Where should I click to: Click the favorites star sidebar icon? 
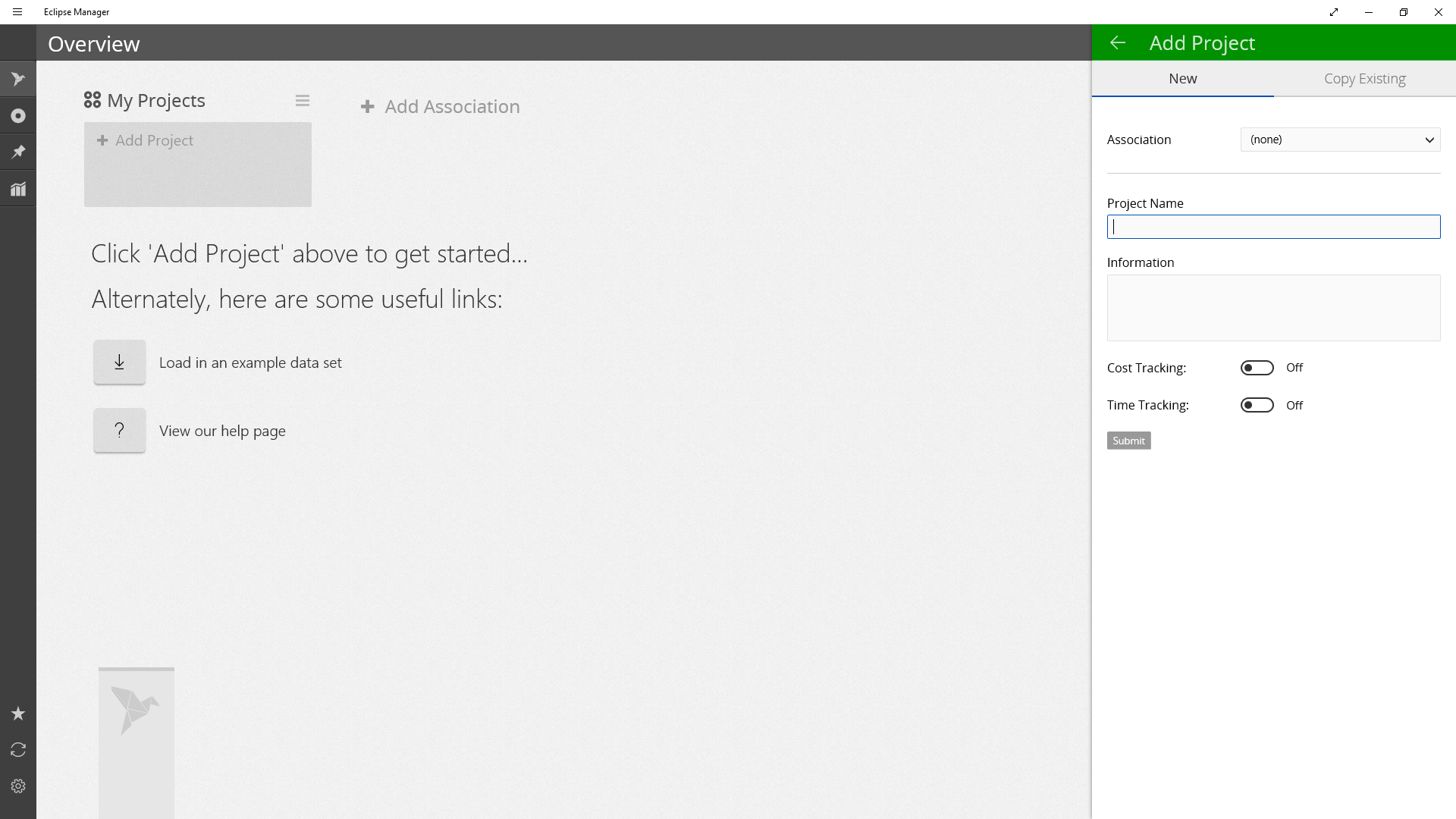(18, 714)
